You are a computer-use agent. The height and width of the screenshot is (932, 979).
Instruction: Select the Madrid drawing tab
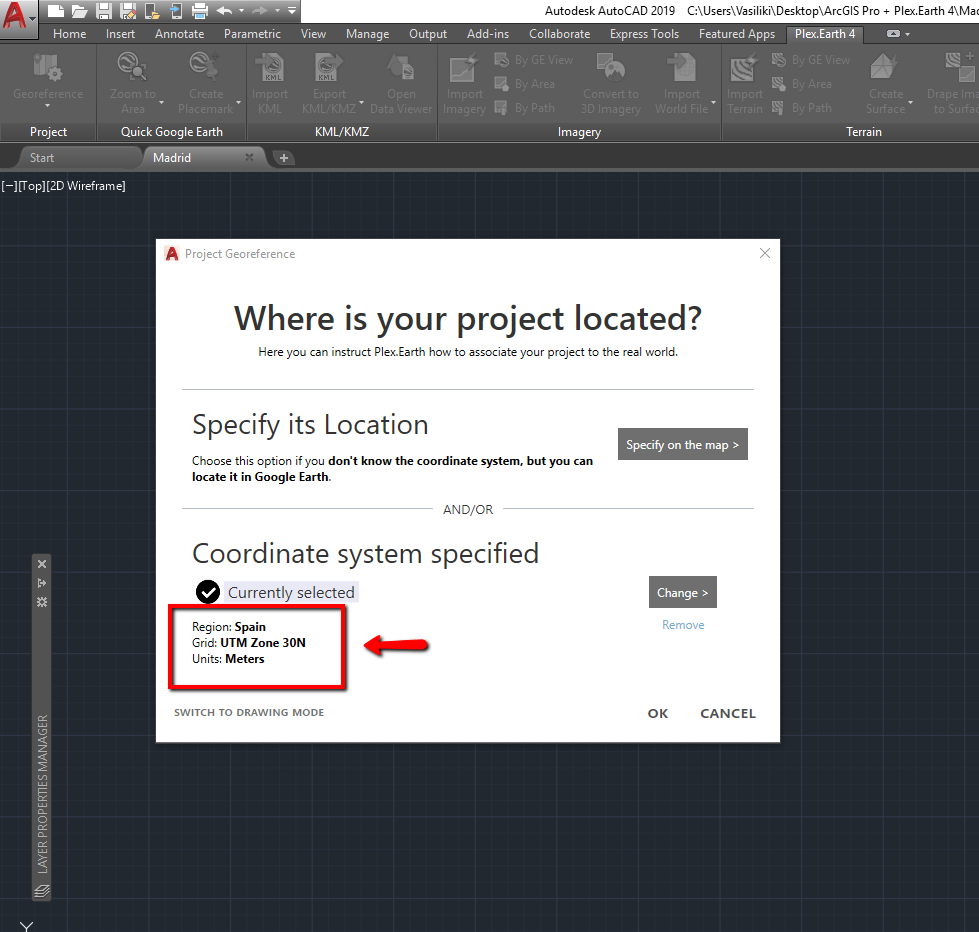172,158
